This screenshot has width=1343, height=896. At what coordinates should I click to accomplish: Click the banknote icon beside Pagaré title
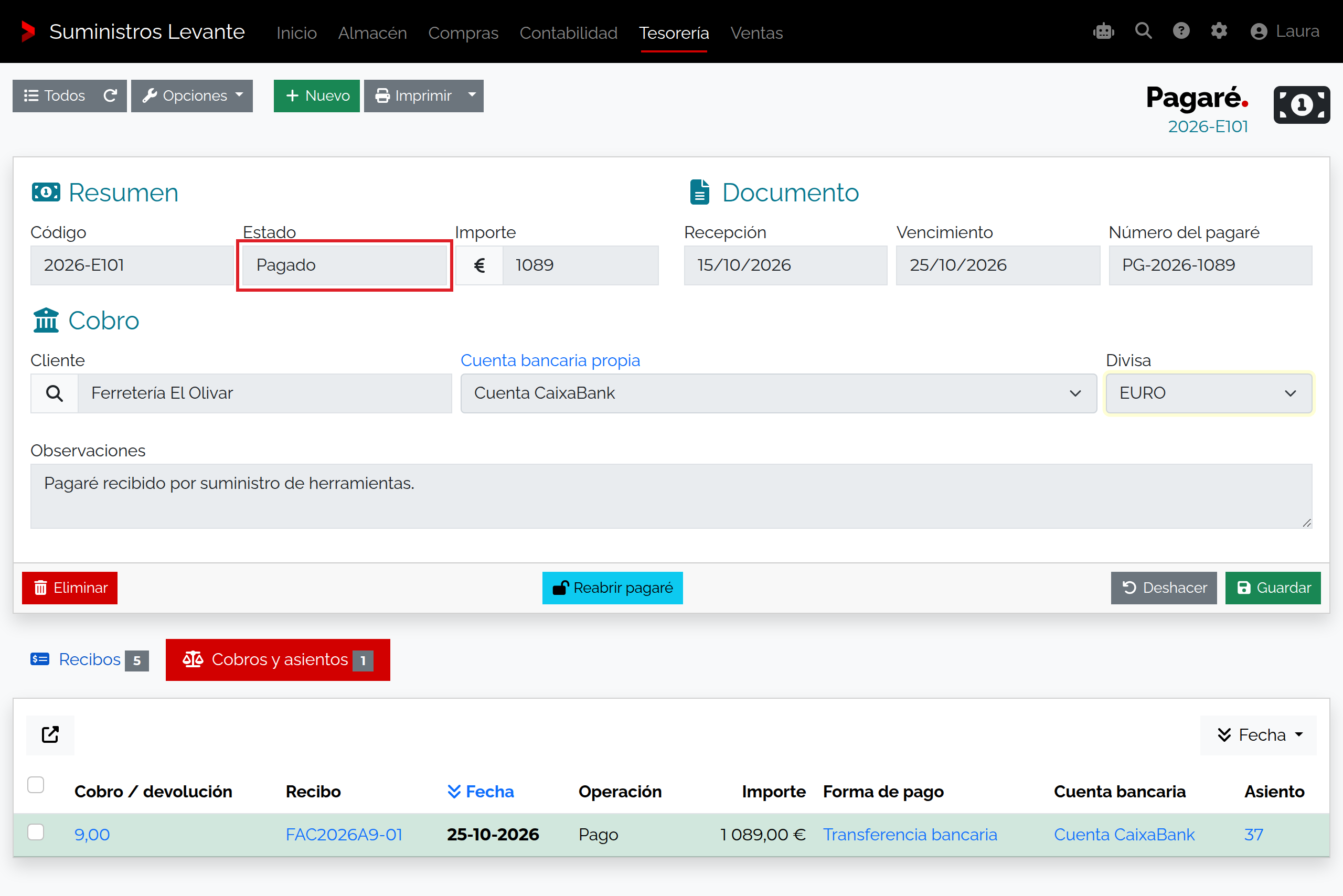pyautogui.click(x=1301, y=104)
